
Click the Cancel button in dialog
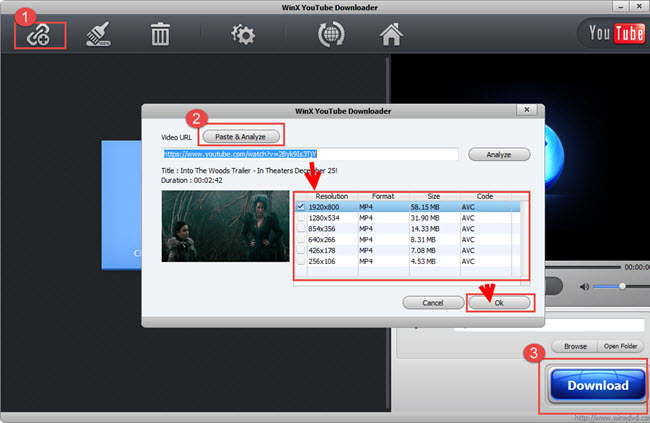pos(433,303)
